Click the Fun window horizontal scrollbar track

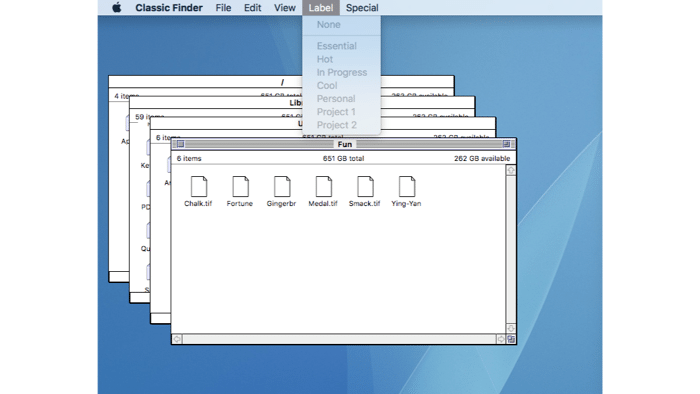coord(339,339)
